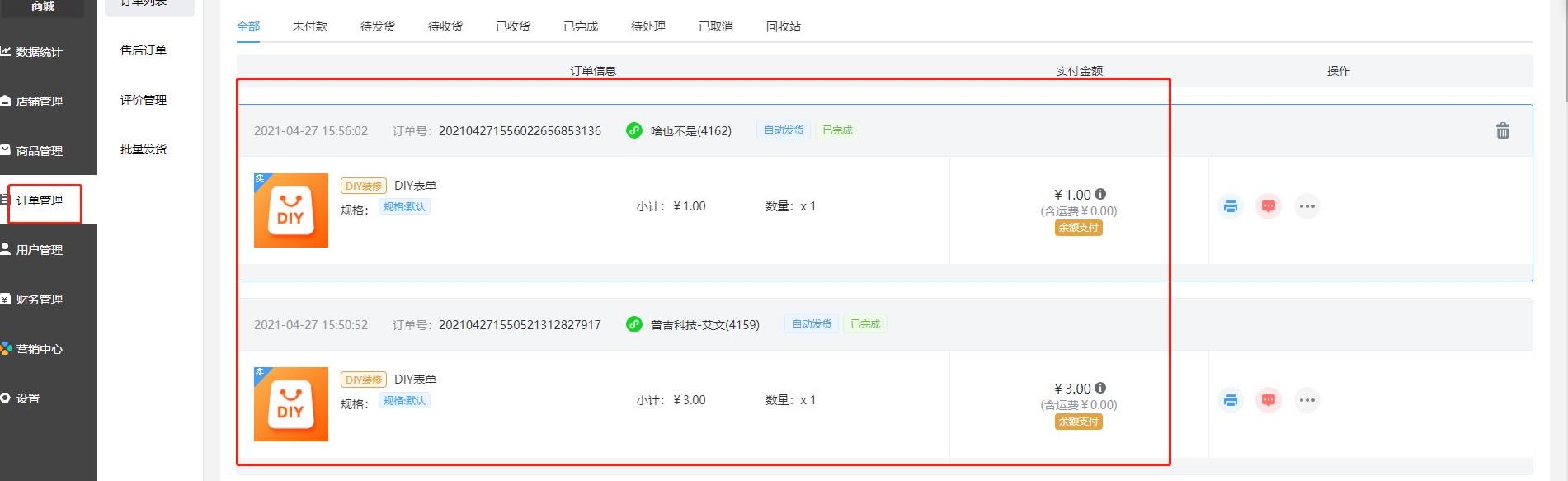Click 自动发货 tag on second order
Image resolution: width=1568 pixels, height=481 pixels.
click(812, 324)
